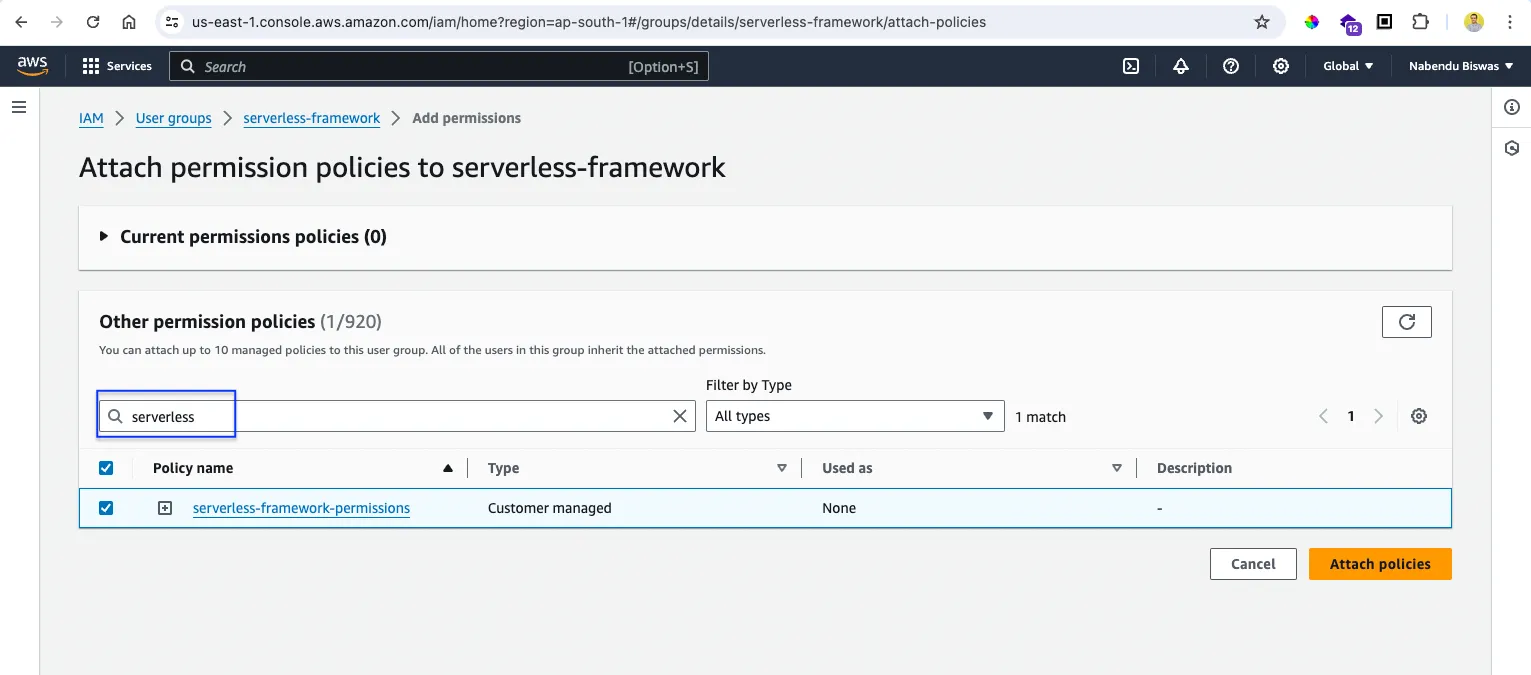
Task: Open the Chrome profile avatar
Action: [1474, 22]
